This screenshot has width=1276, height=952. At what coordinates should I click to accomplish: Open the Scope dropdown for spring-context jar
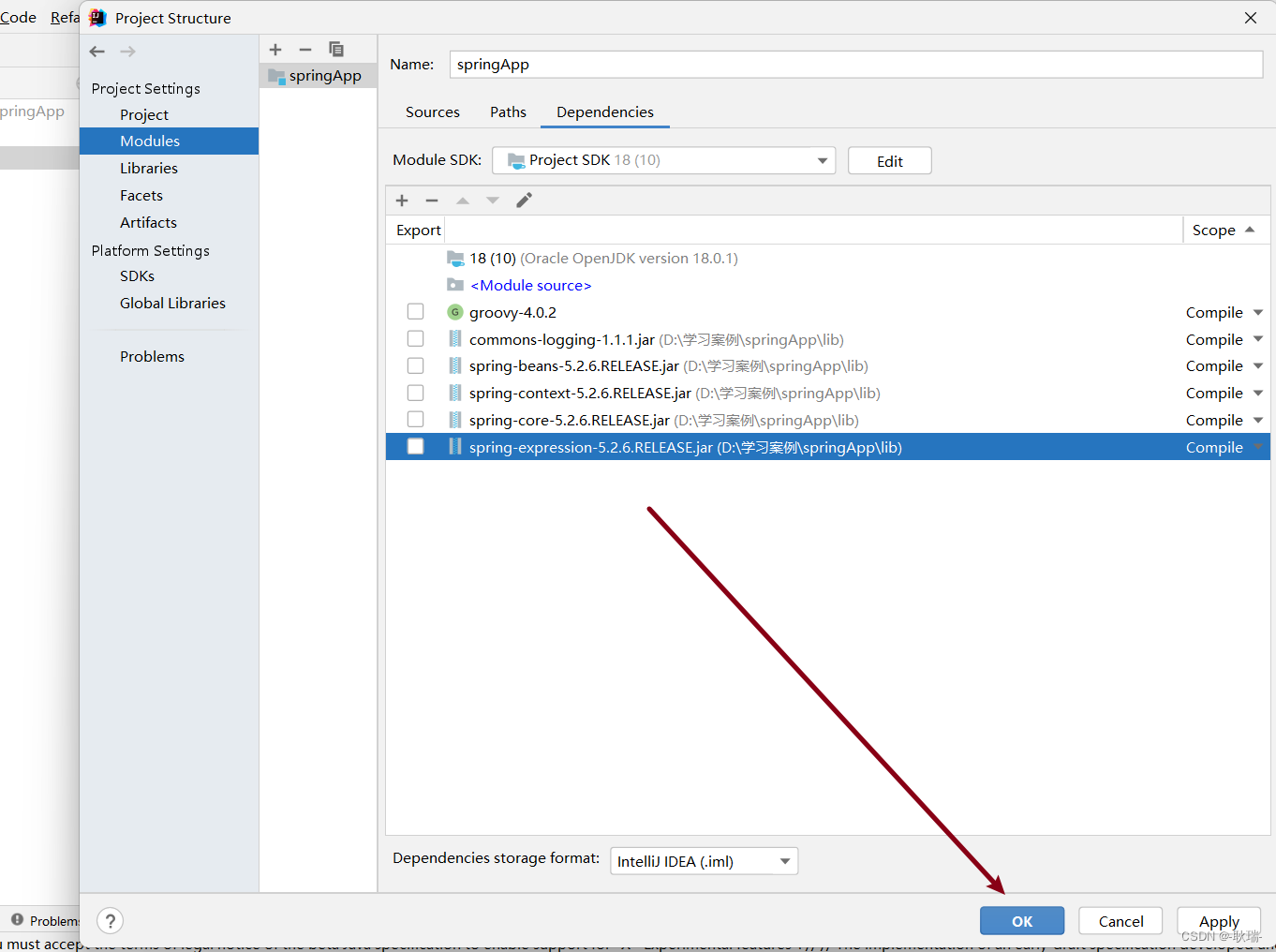[1258, 393]
